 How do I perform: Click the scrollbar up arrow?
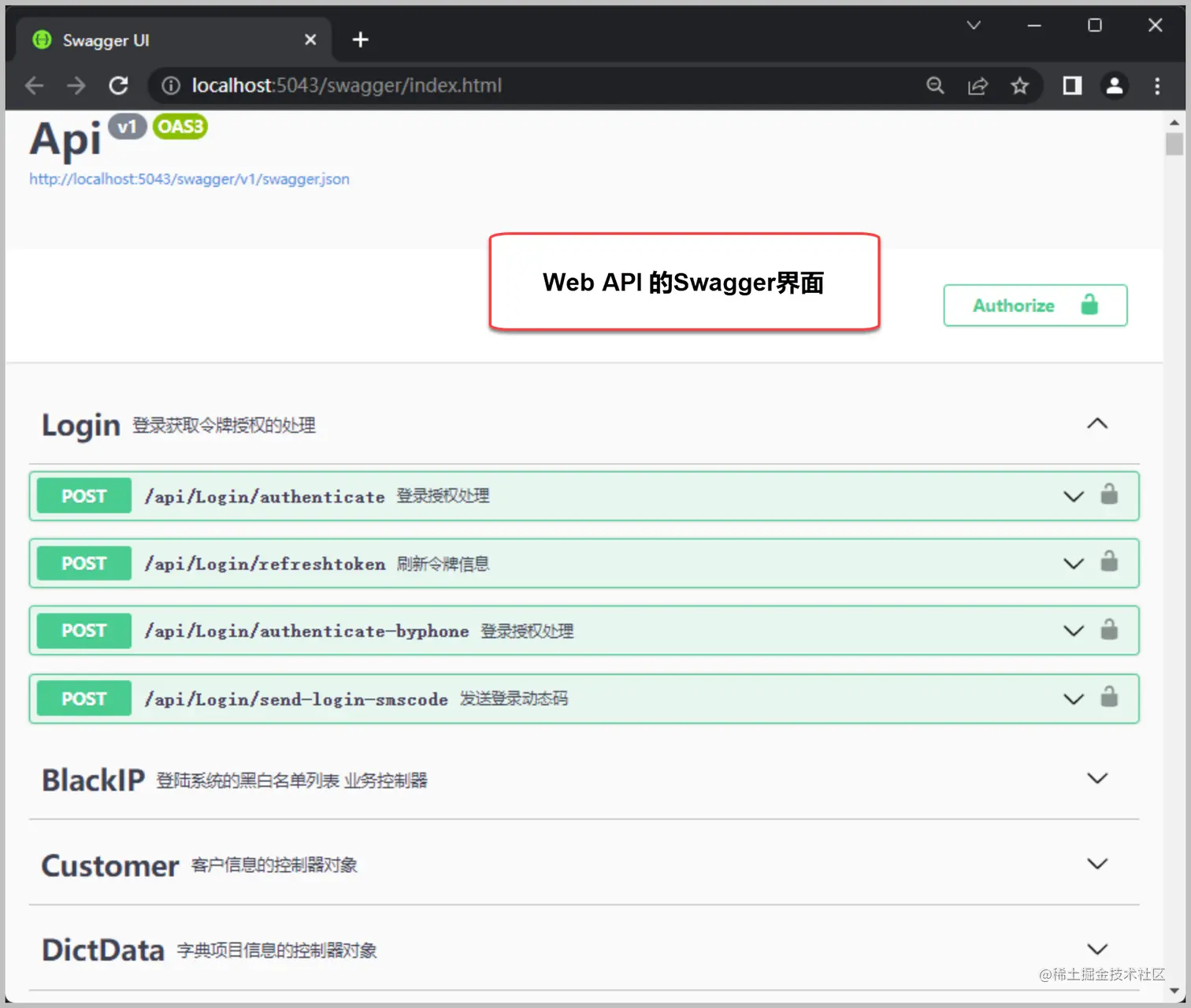click(x=1174, y=123)
